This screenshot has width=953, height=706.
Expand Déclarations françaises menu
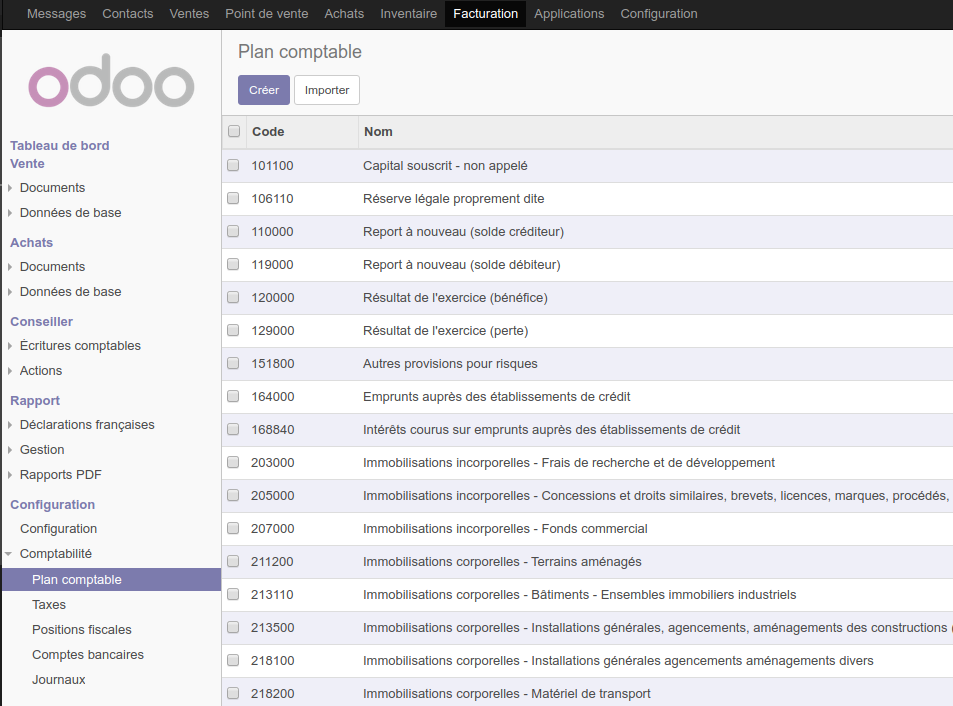point(87,425)
